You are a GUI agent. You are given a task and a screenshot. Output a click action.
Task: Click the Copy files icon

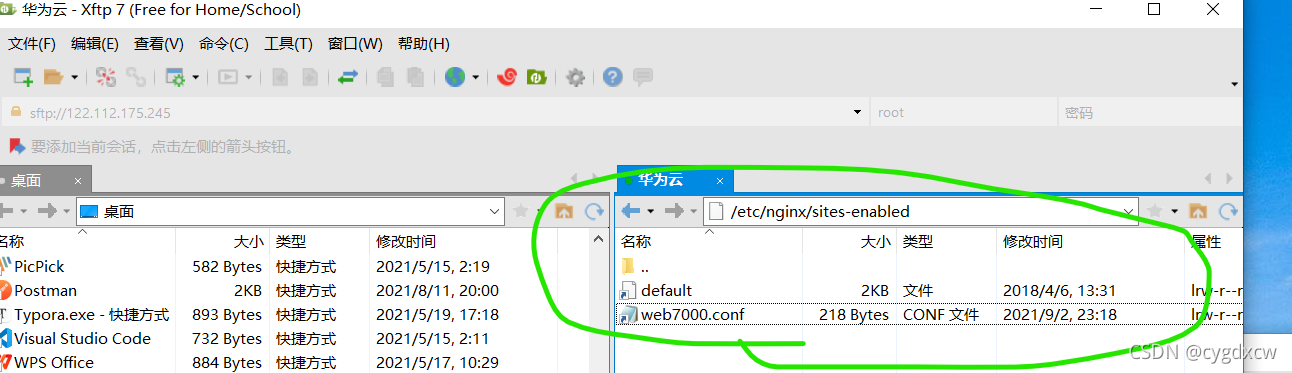tap(386, 77)
